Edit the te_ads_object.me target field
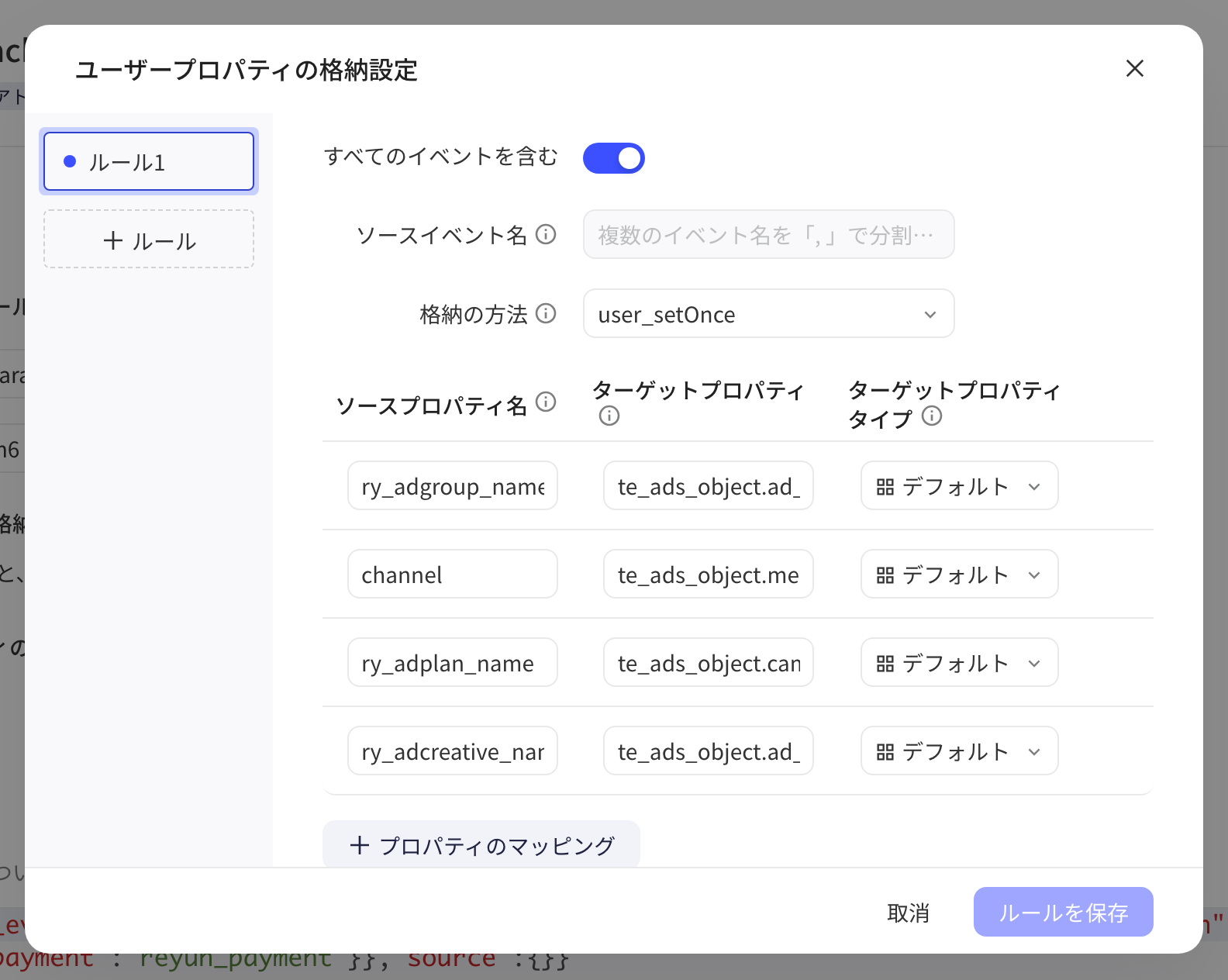The height and width of the screenshot is (980, 1228). (x=709, y=575)
